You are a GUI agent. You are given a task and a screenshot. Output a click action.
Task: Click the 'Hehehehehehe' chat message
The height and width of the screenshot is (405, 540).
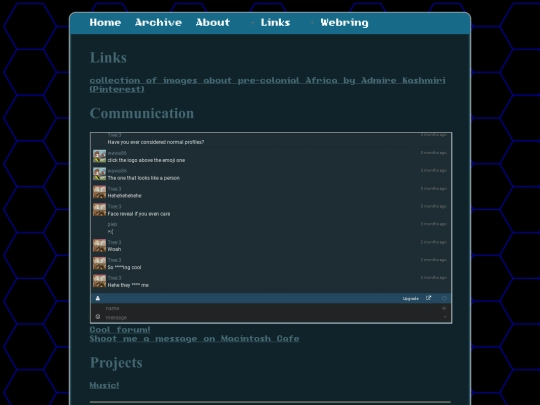point(124,196)
